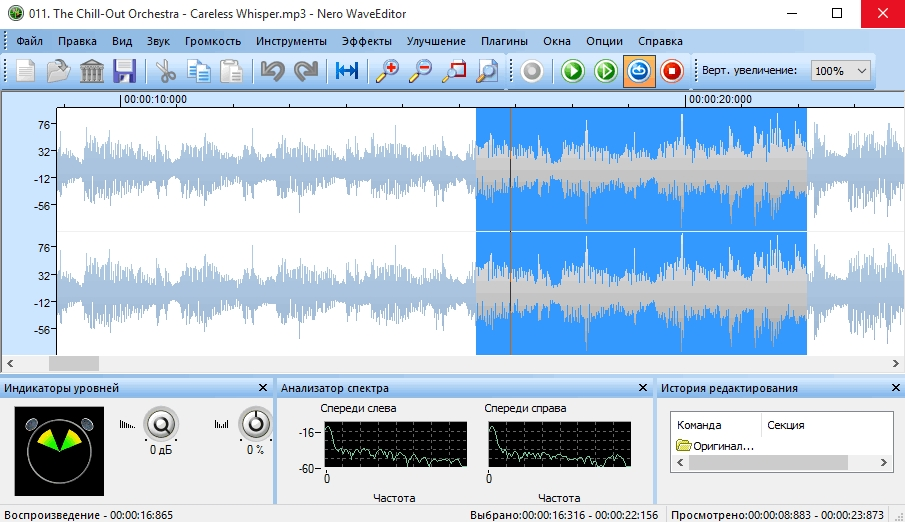Close the Индикаторы уровней panel
This screenshot has height=522, width=905.
[x=263, y=388]
